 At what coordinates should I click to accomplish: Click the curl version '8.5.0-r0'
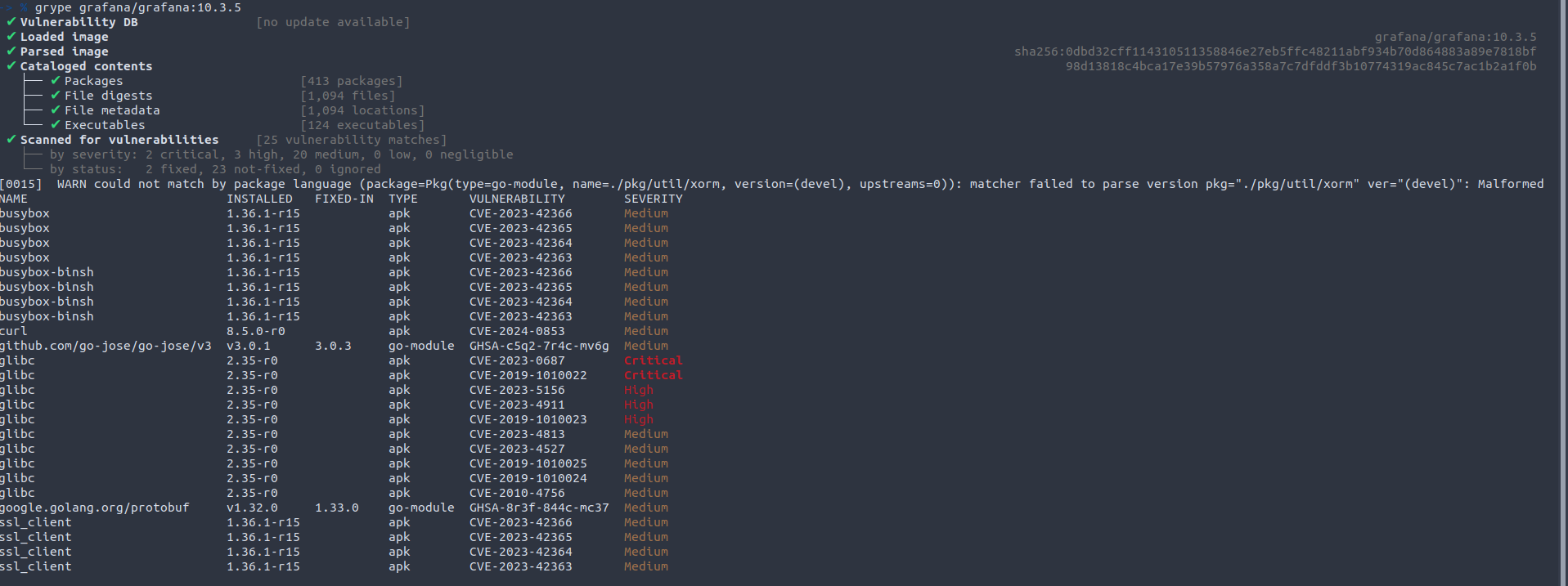coord(256,331)
